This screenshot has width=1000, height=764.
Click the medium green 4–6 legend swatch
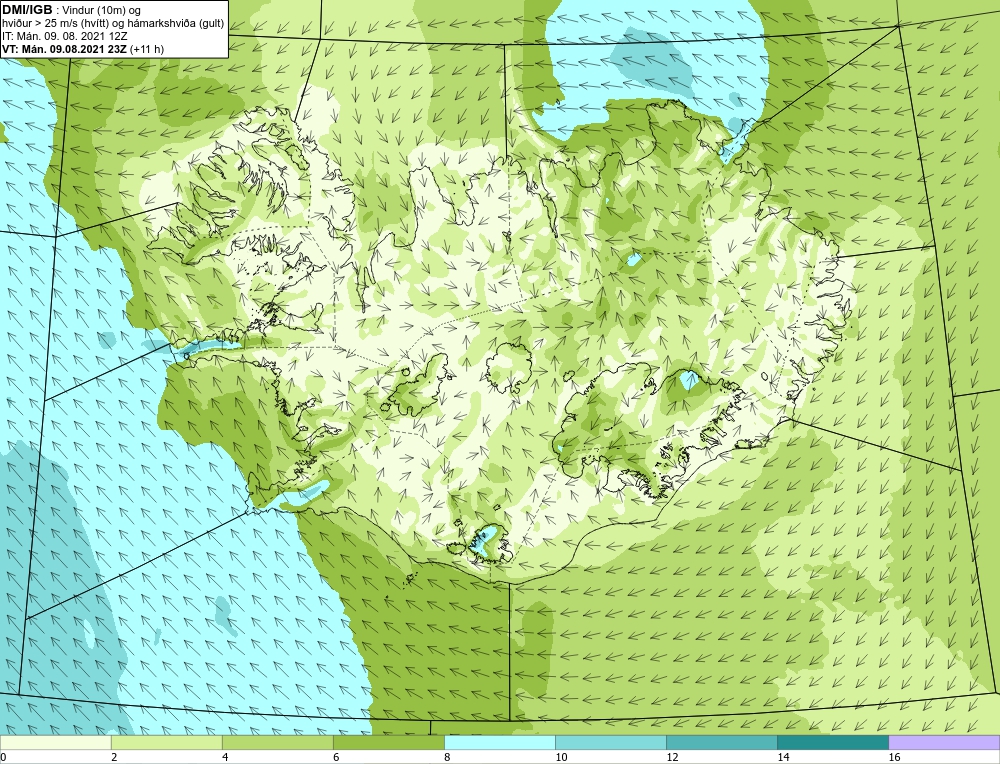pos(277,743)
